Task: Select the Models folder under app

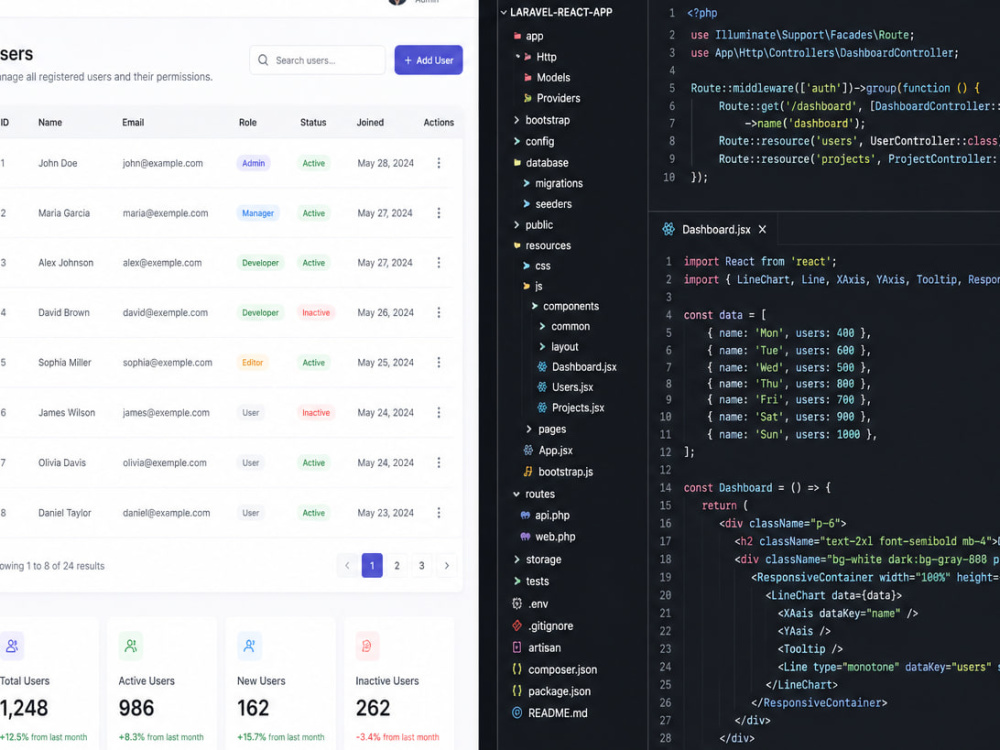Action: click(x=547, y=77)
